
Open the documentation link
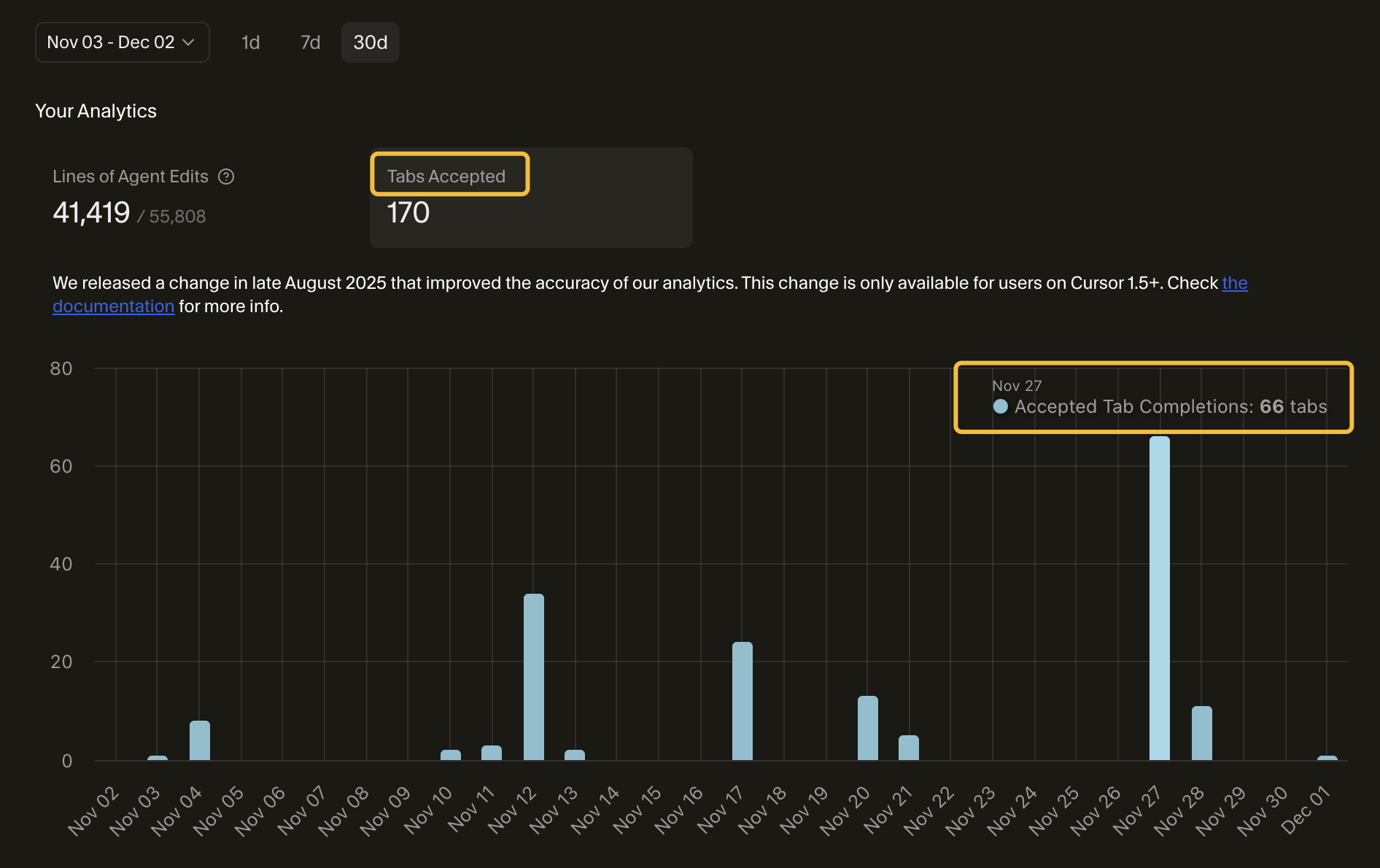(114, 306)
